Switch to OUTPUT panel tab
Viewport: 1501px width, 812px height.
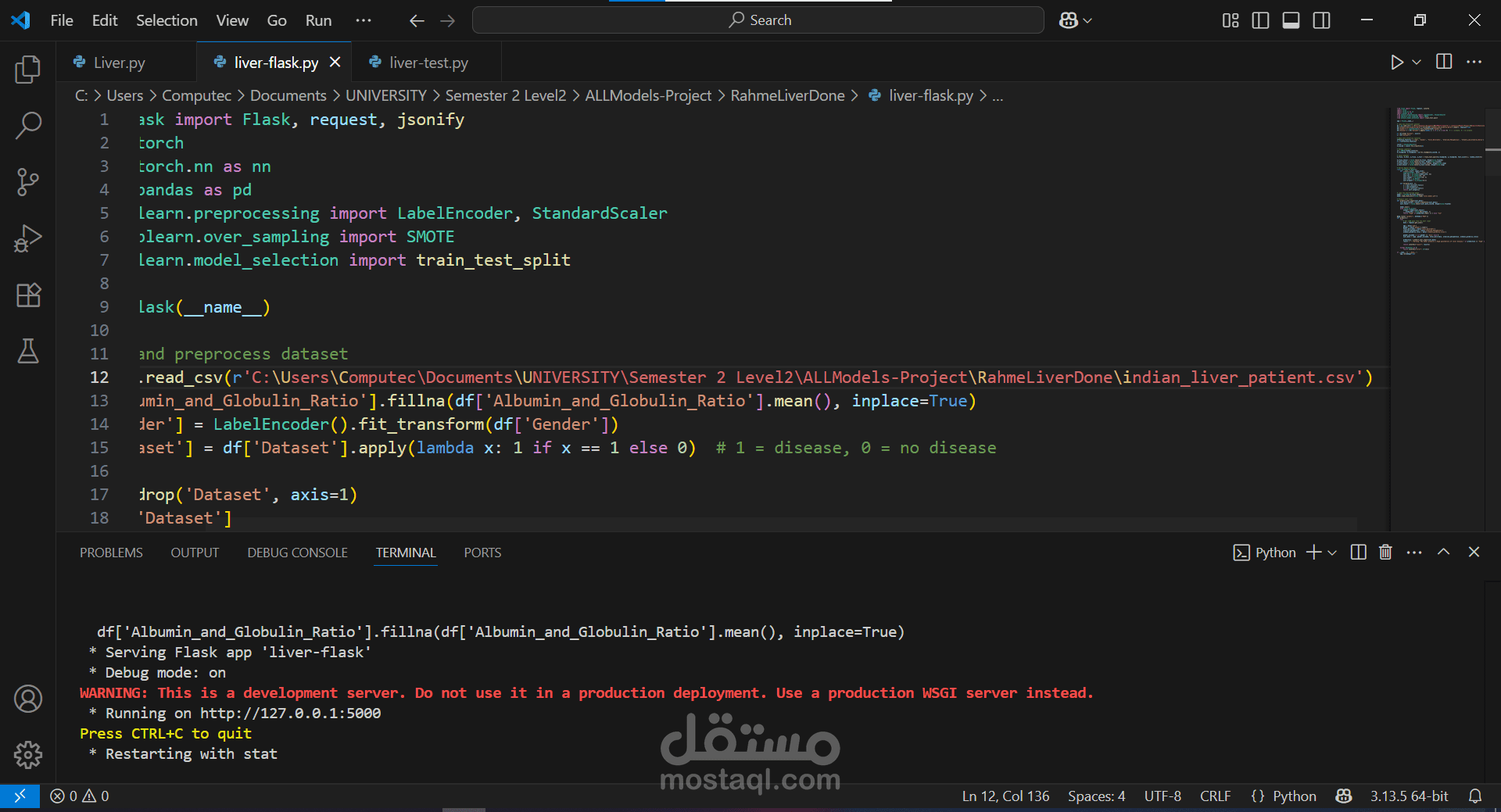click(195, 553)
